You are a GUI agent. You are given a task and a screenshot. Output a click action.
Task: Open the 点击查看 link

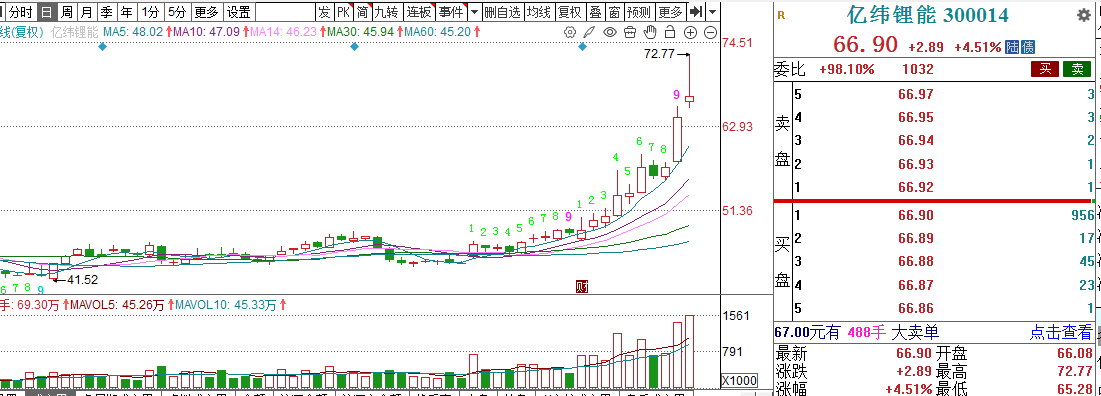(1060, 332)
